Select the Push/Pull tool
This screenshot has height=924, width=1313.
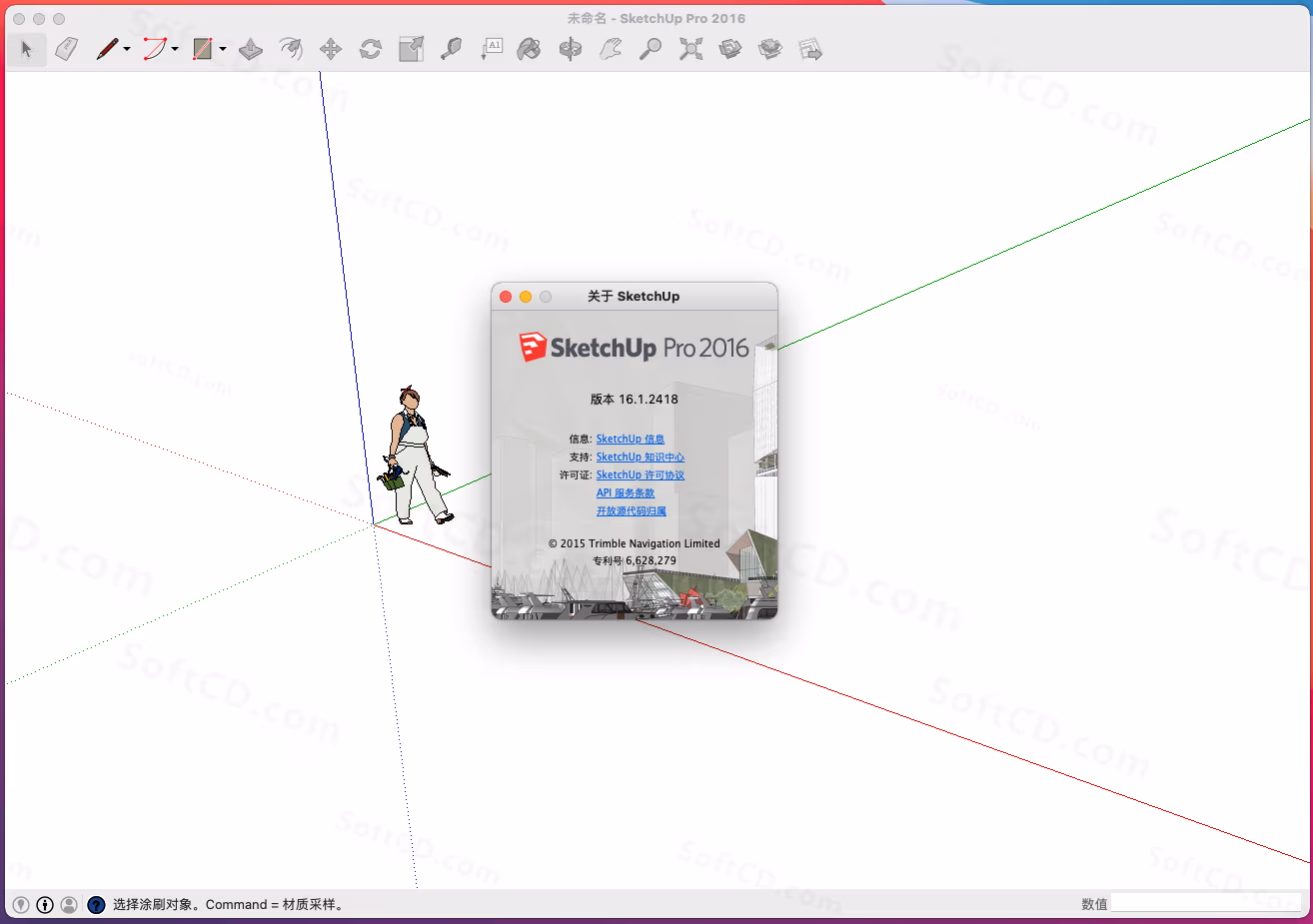[251, 49]
